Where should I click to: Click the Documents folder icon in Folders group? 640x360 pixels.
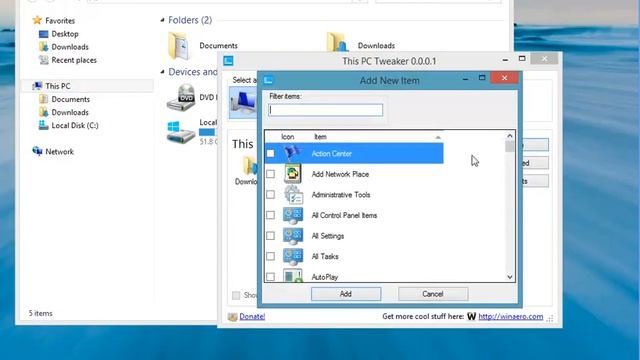click(x=178, y=45)
